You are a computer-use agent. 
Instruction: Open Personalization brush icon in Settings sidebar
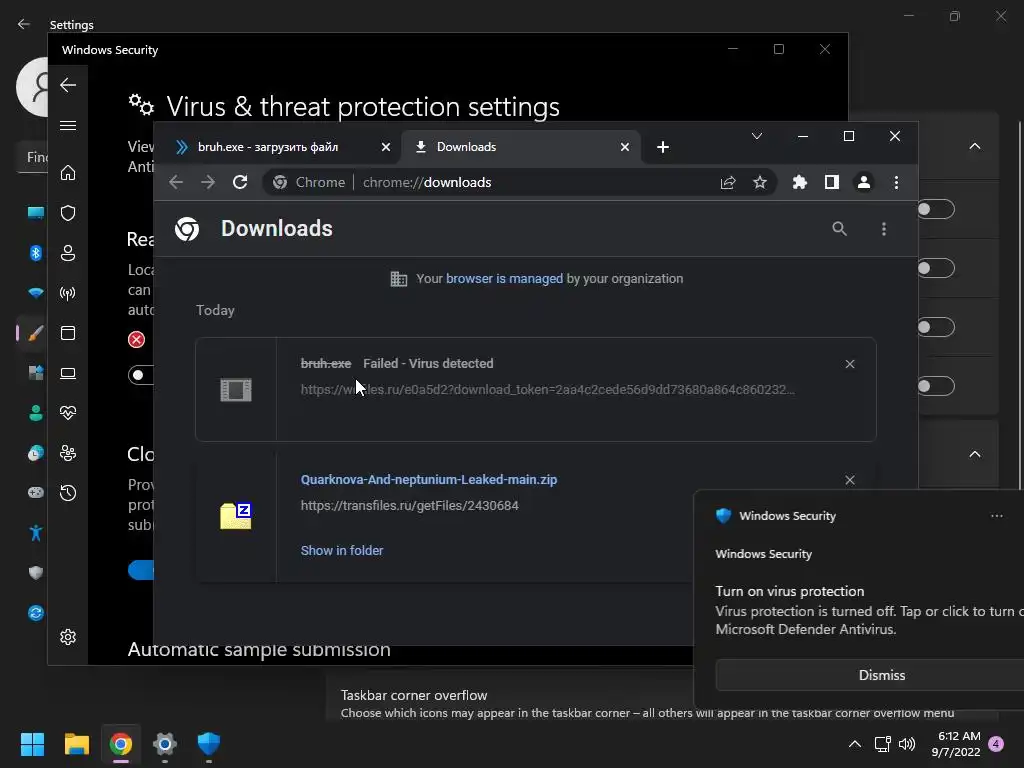36,333
